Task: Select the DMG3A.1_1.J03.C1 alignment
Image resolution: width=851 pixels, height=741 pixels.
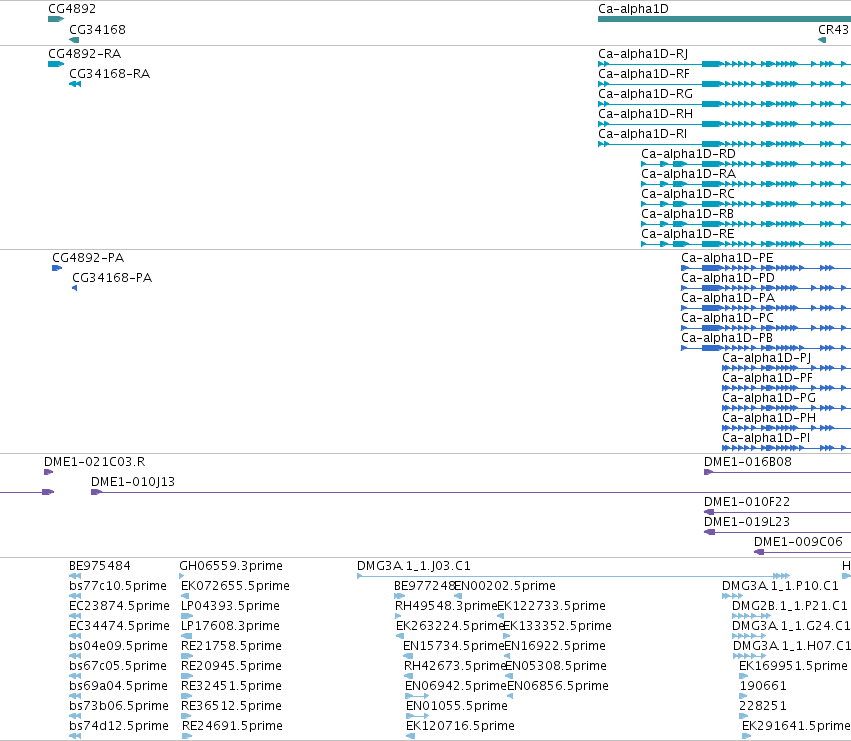Action: point(574,577)
